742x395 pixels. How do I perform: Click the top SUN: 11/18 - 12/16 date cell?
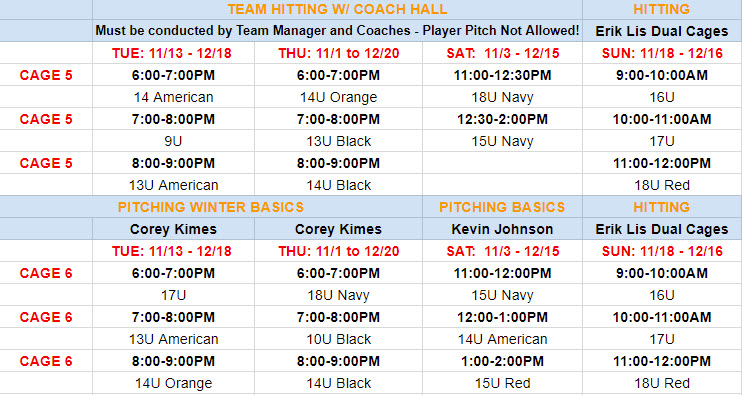(x=662, y=53)
